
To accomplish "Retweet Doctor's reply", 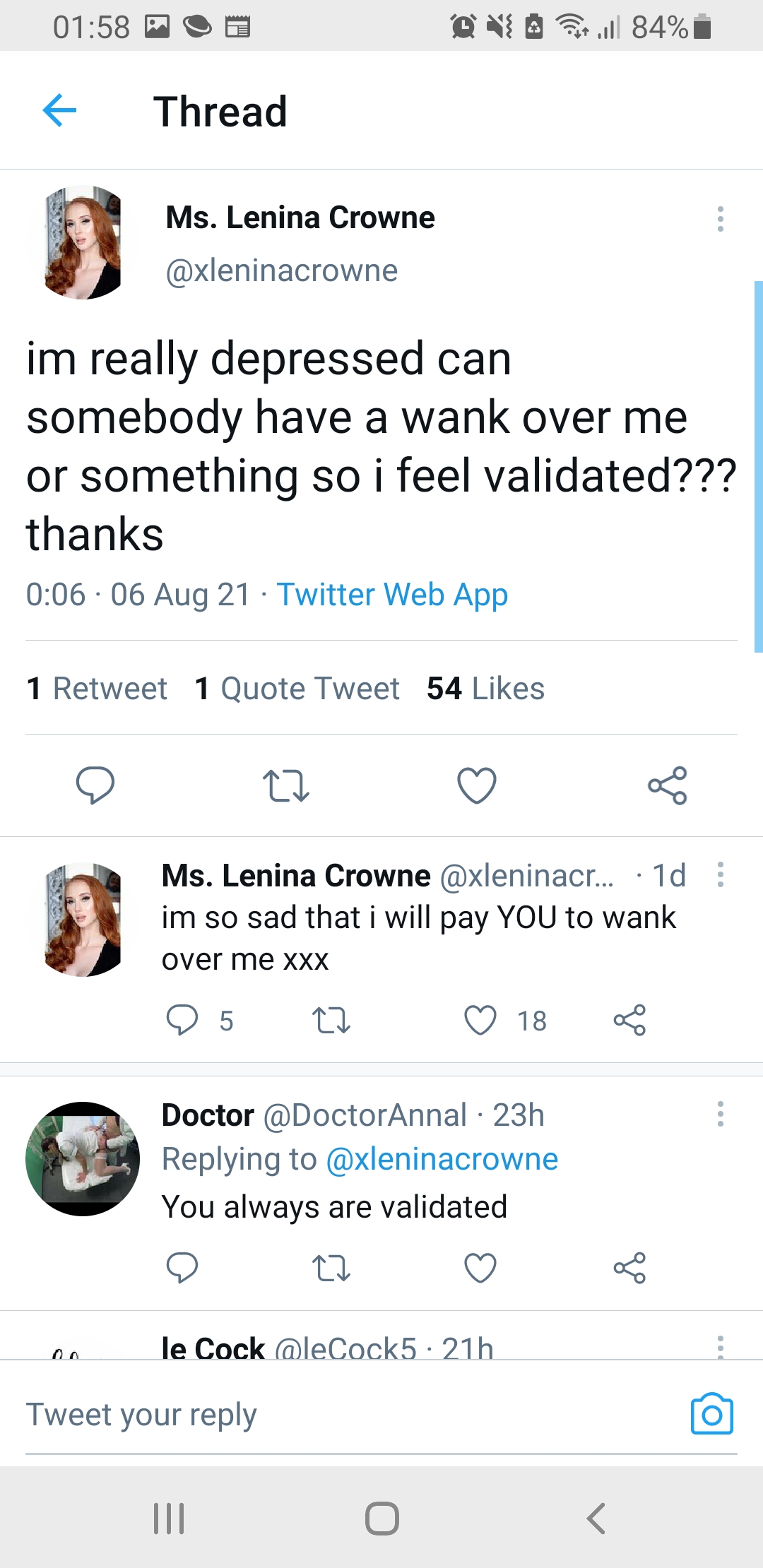I will pos(331,1268).
